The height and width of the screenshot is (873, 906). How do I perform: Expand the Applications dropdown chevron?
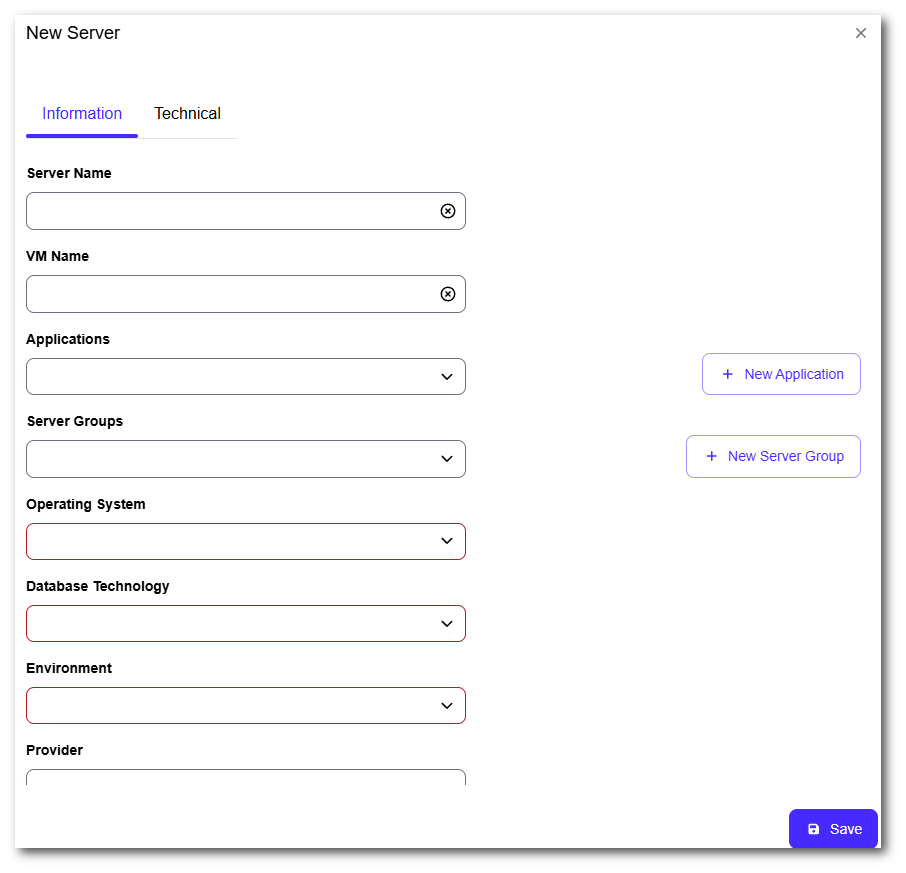[x=447, y=377]
